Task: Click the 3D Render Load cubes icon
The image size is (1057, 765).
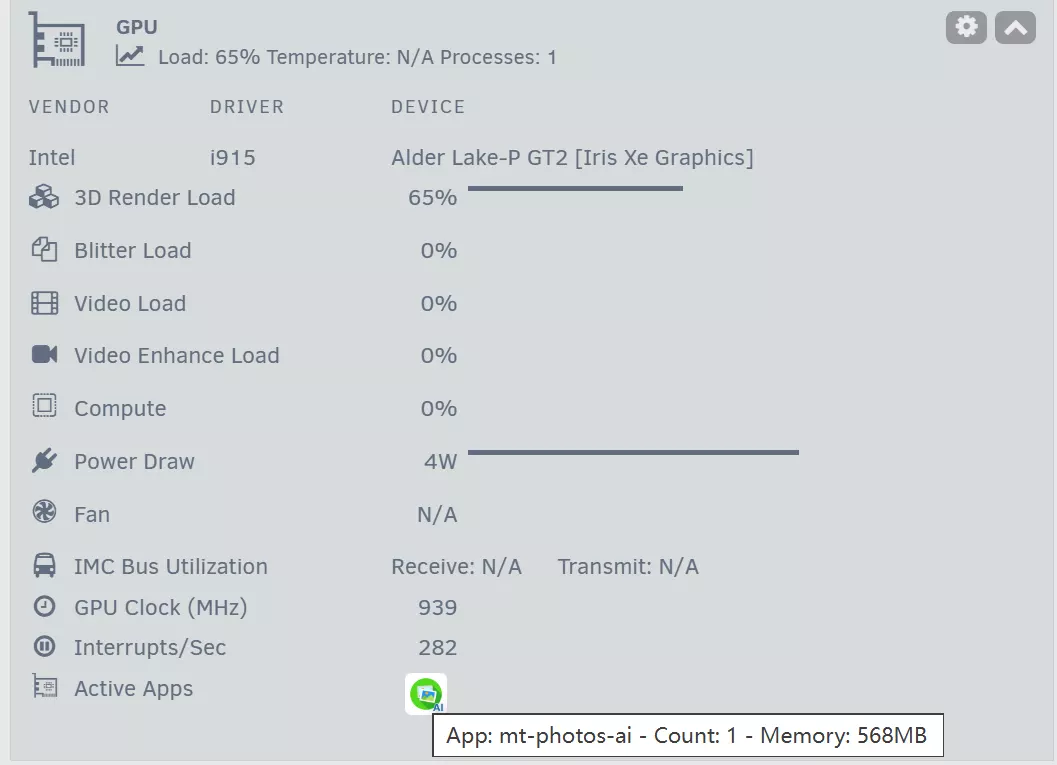Action: point(44,197)
